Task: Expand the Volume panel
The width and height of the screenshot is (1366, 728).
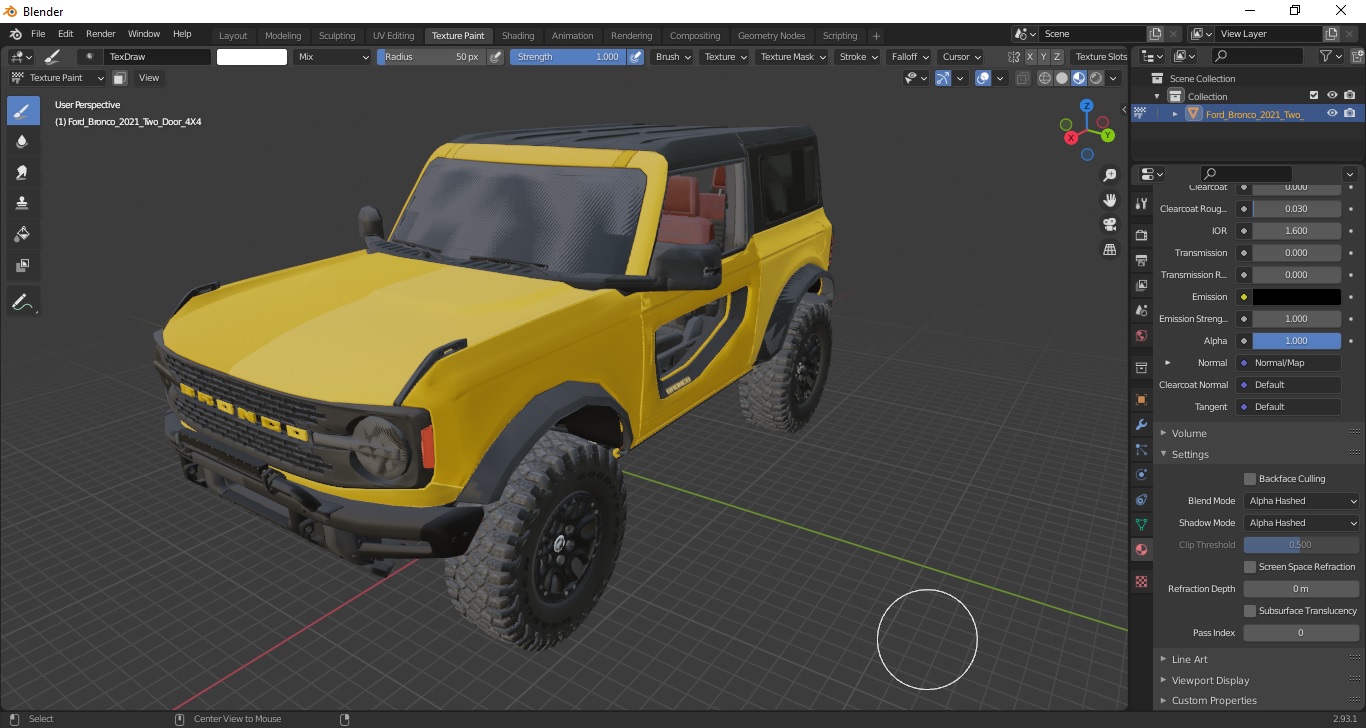Action: point(1189,433)
